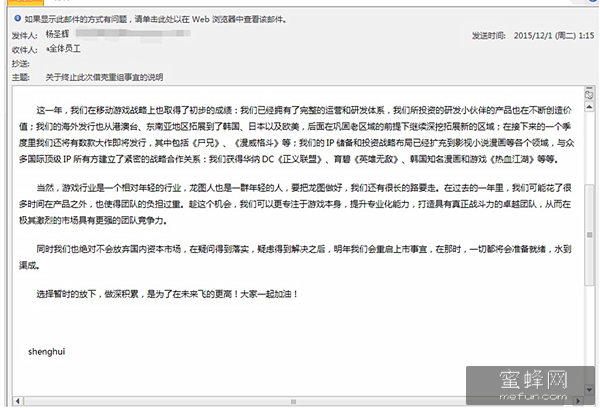Click the 发送时间 label
This screenshot has height=410, width=600.
(x=489, y=36)
